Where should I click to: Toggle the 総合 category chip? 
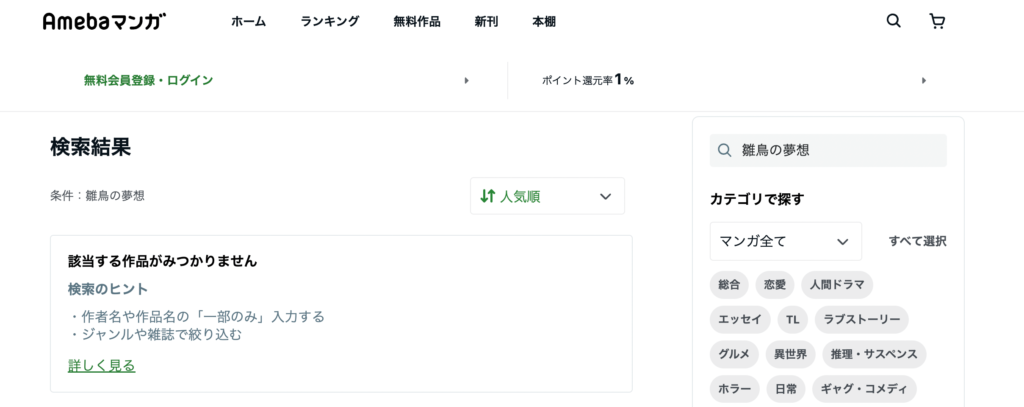tap(729, 284)
